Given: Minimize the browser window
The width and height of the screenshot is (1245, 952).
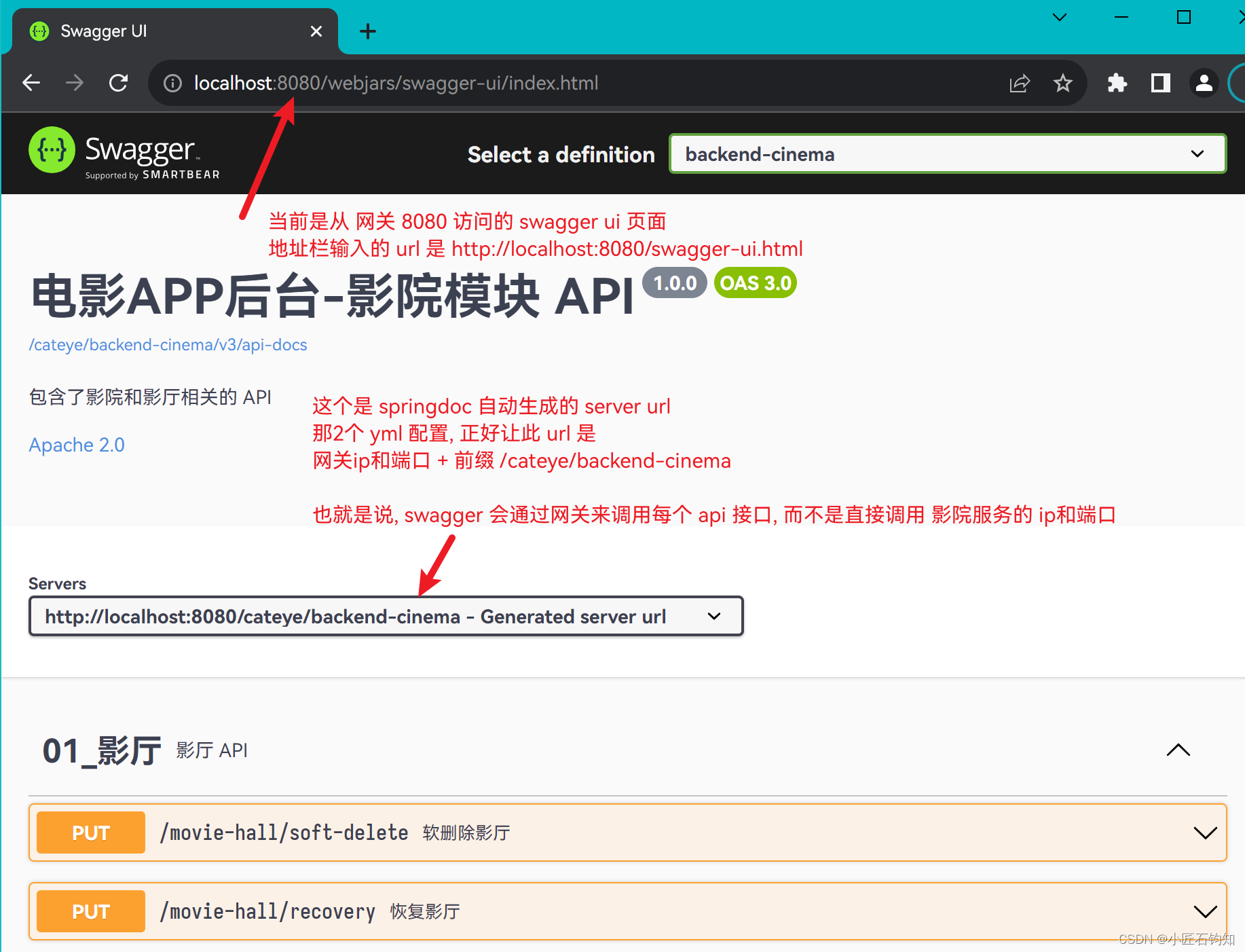Looking at the screenshot, I should pyautogui.click(x=1121, y=17).
